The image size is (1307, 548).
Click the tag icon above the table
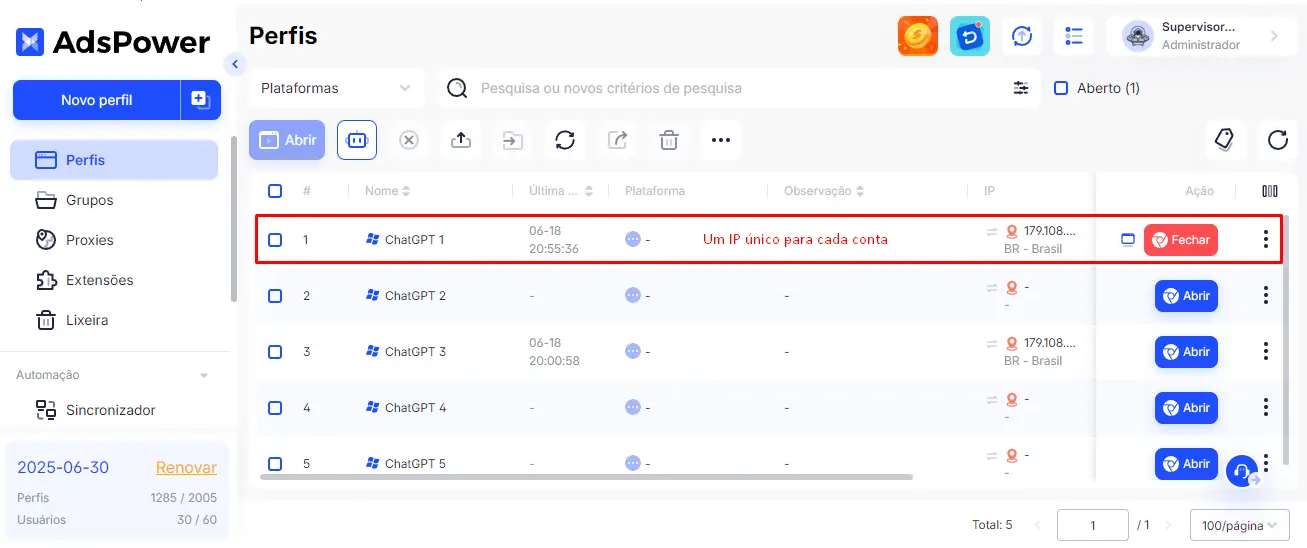click(x=1225, y=140)
